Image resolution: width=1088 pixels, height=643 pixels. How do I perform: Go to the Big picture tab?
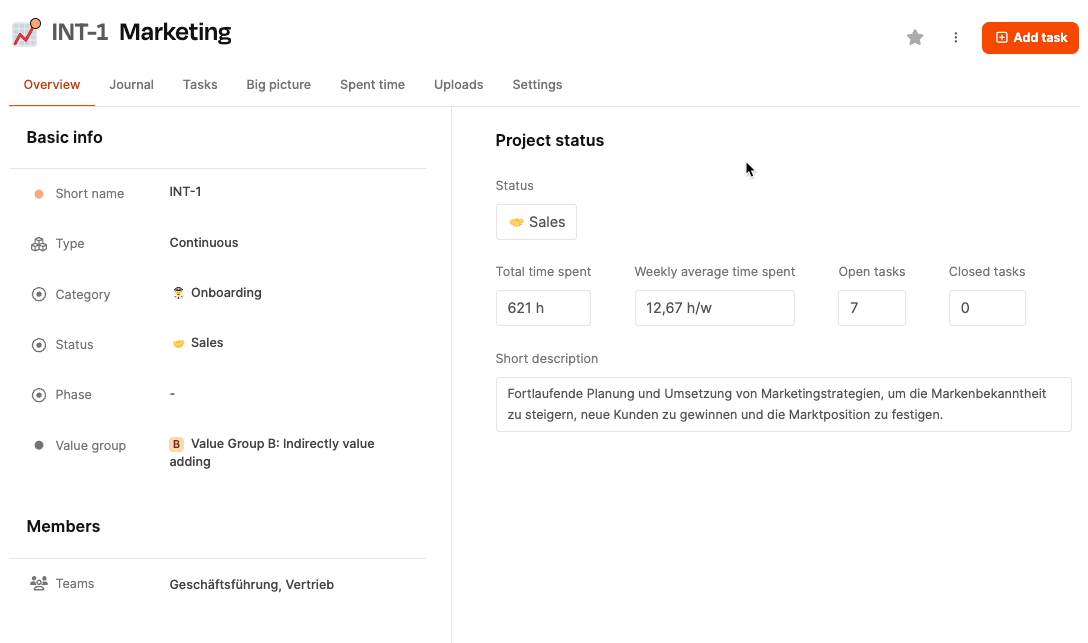(x=278, y=85)
